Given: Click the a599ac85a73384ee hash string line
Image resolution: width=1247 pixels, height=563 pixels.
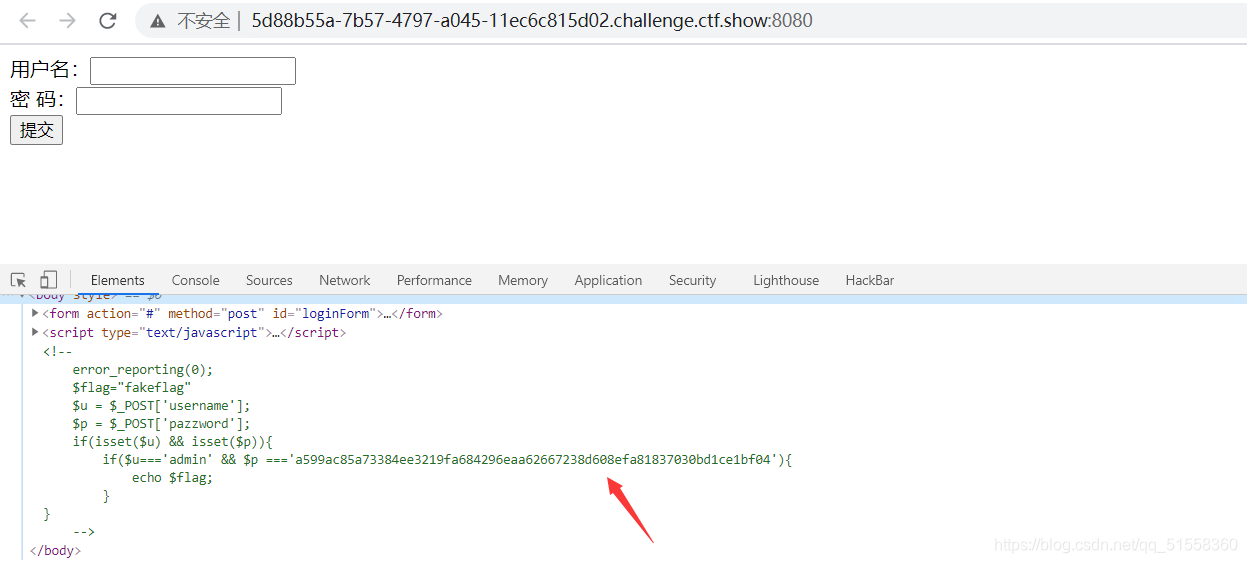Looking at the screenshot, I should click(447, 459).
